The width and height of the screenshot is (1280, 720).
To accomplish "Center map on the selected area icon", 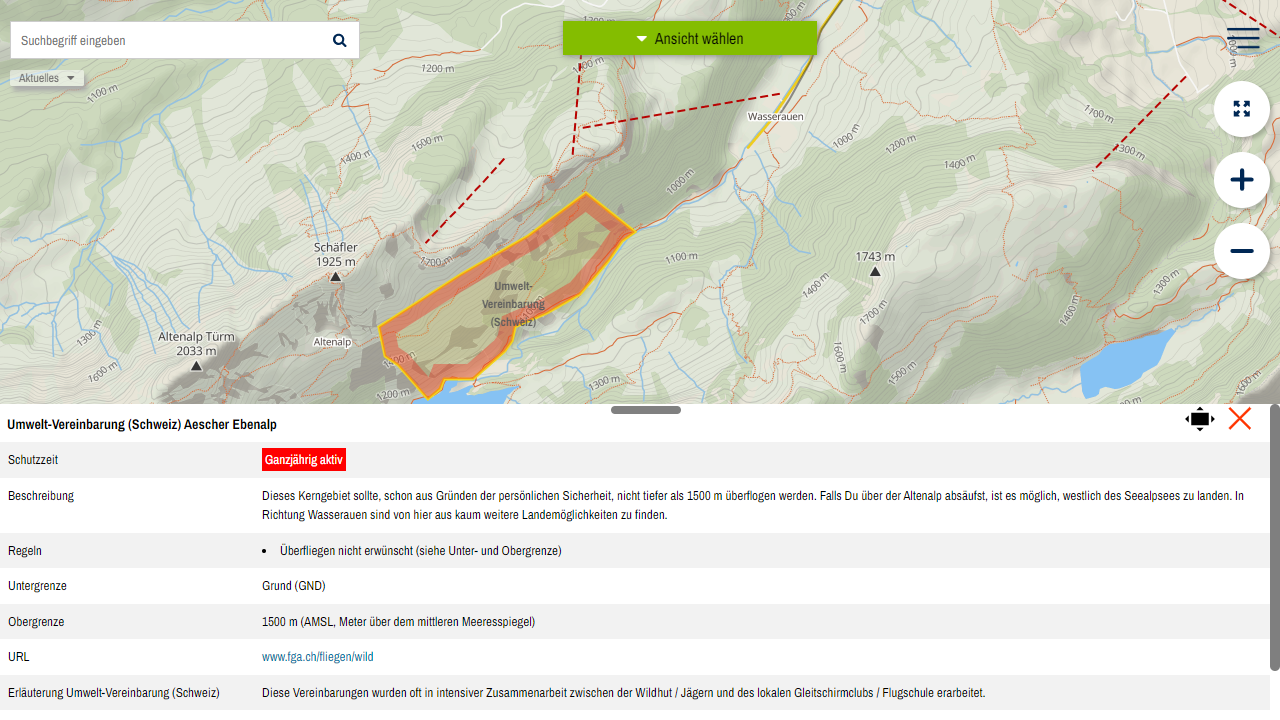I will (x=1199, y=420).
